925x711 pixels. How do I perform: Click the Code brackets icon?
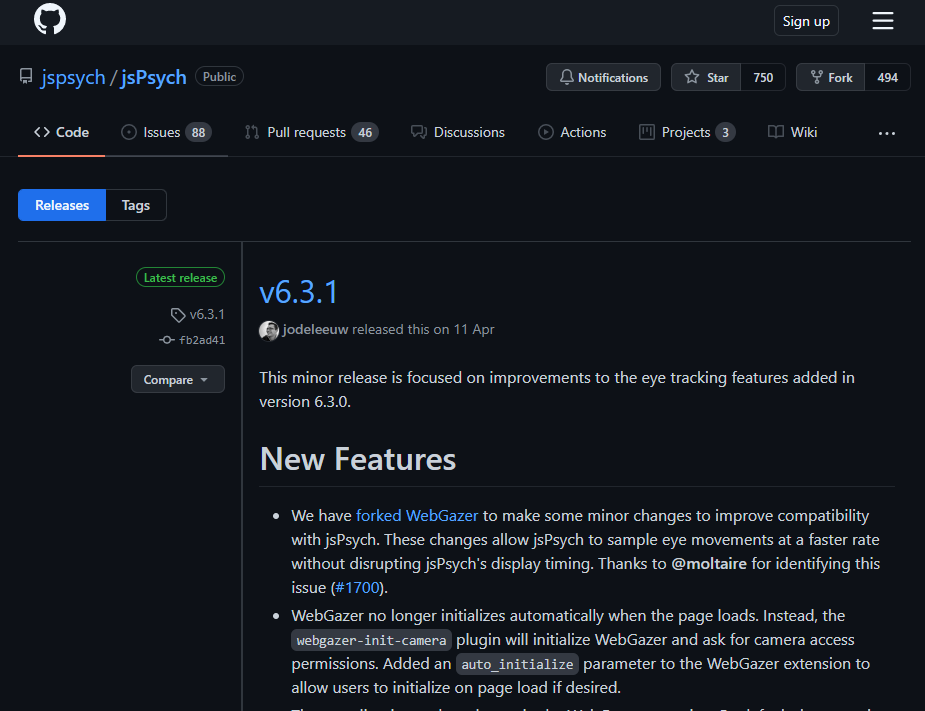tap(42, 132)
